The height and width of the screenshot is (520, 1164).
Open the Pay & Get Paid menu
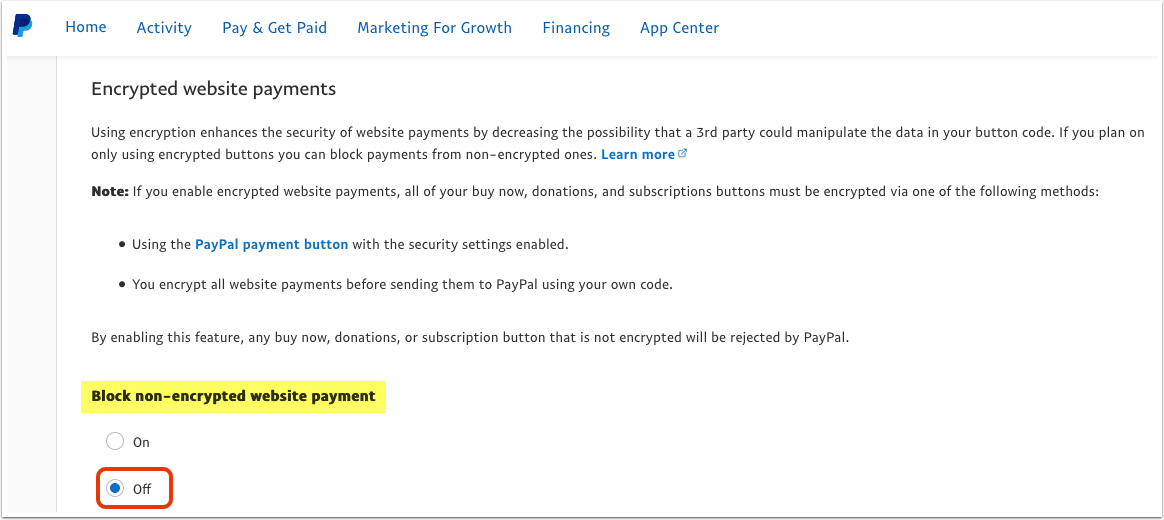coord(275,28)
